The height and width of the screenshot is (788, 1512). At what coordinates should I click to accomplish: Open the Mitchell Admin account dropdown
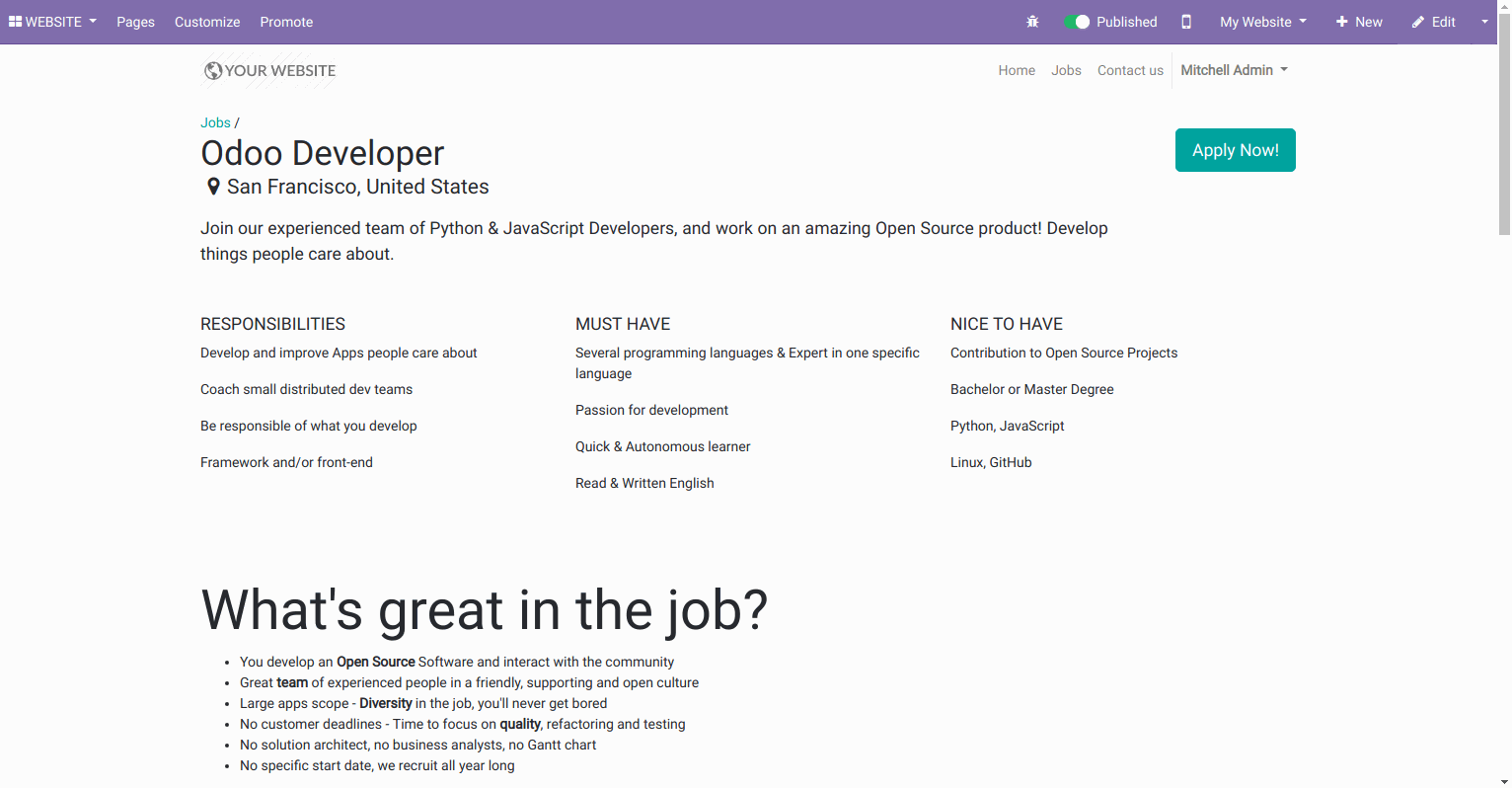(1233, 70)
